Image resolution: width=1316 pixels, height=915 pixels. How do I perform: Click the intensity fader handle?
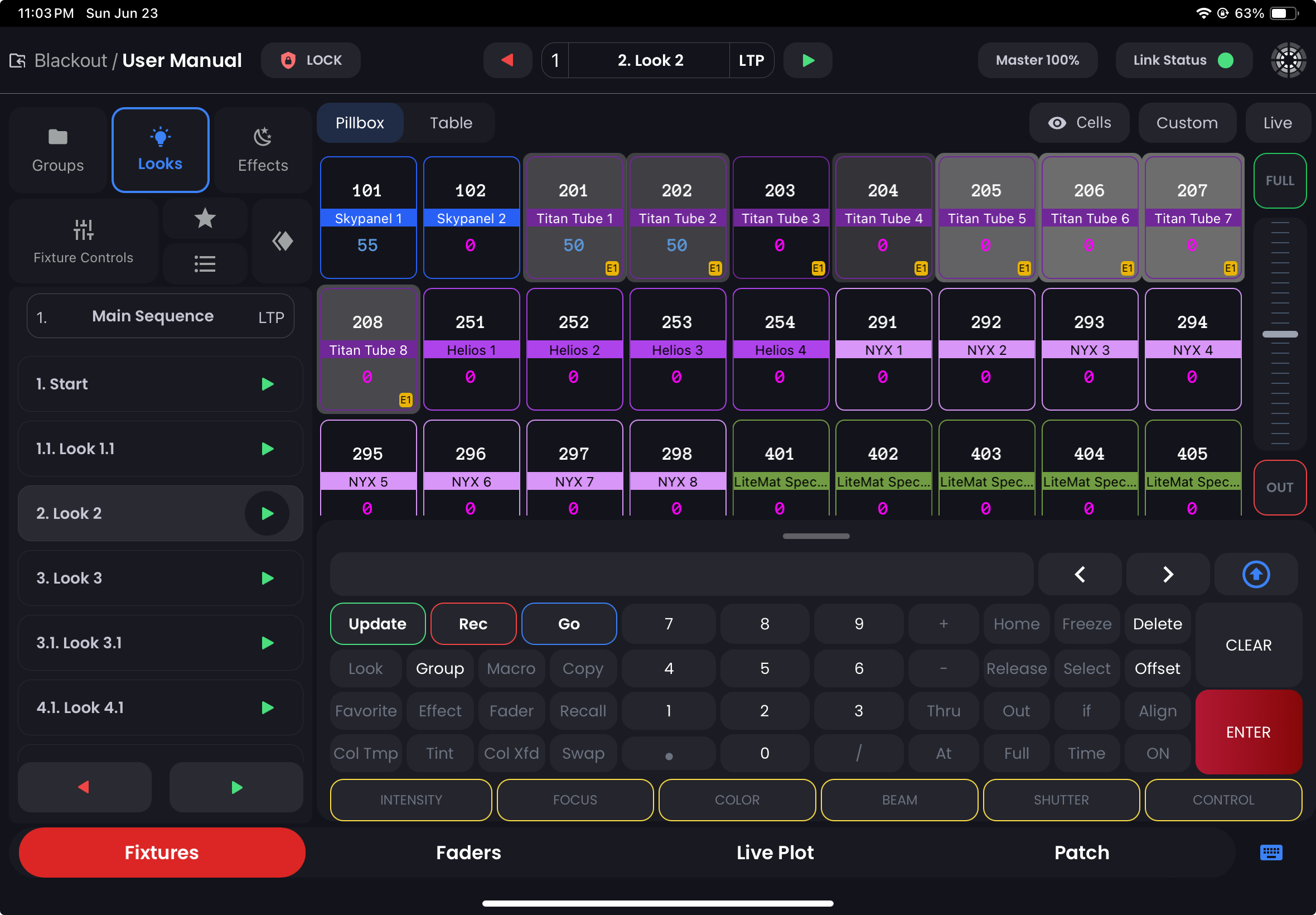[x=1279, y=334]
